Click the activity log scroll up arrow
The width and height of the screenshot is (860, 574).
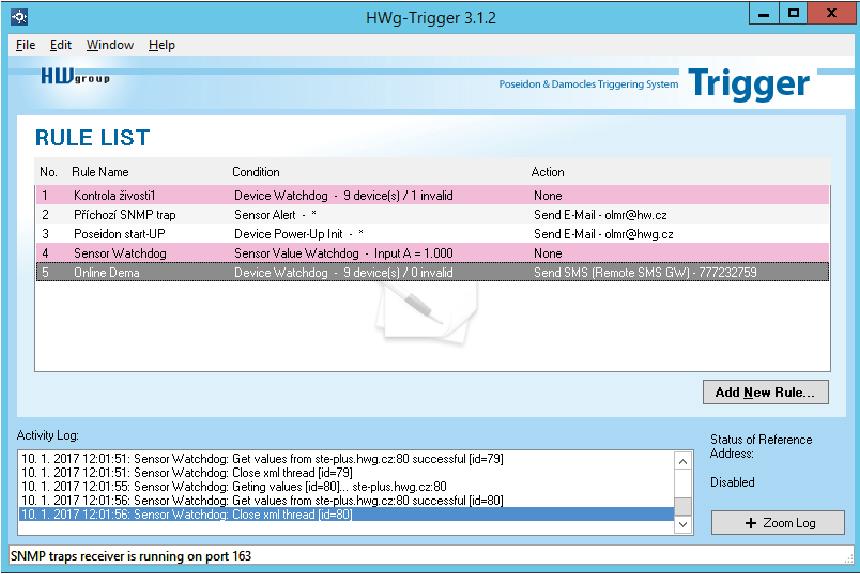click(683, 461)
